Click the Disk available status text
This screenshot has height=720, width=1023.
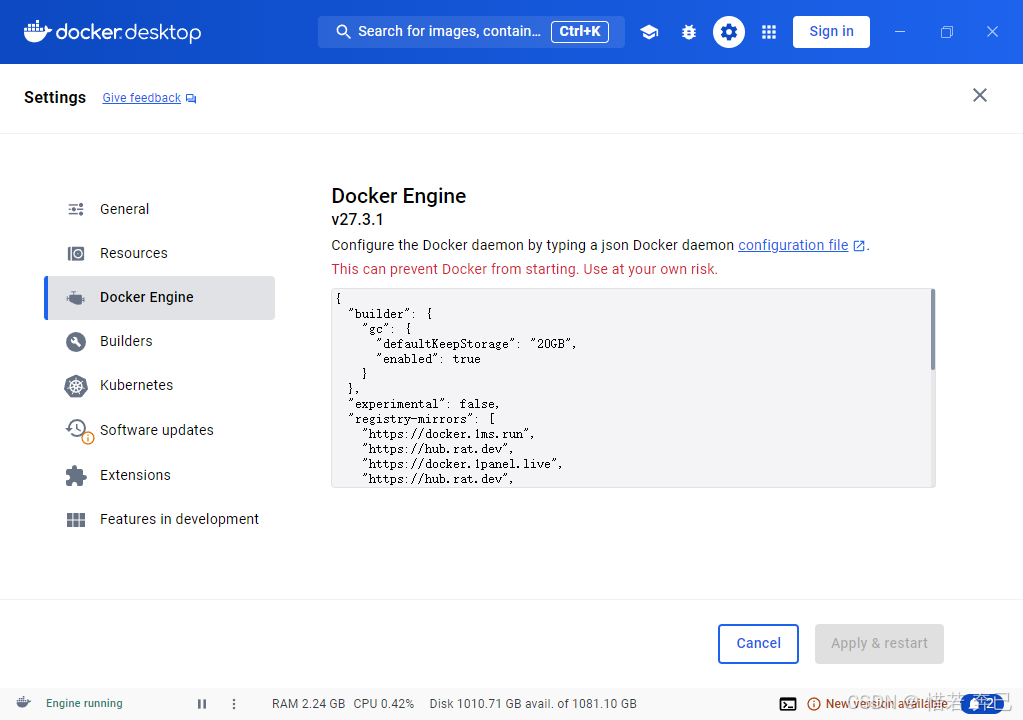tap(533, 704)
